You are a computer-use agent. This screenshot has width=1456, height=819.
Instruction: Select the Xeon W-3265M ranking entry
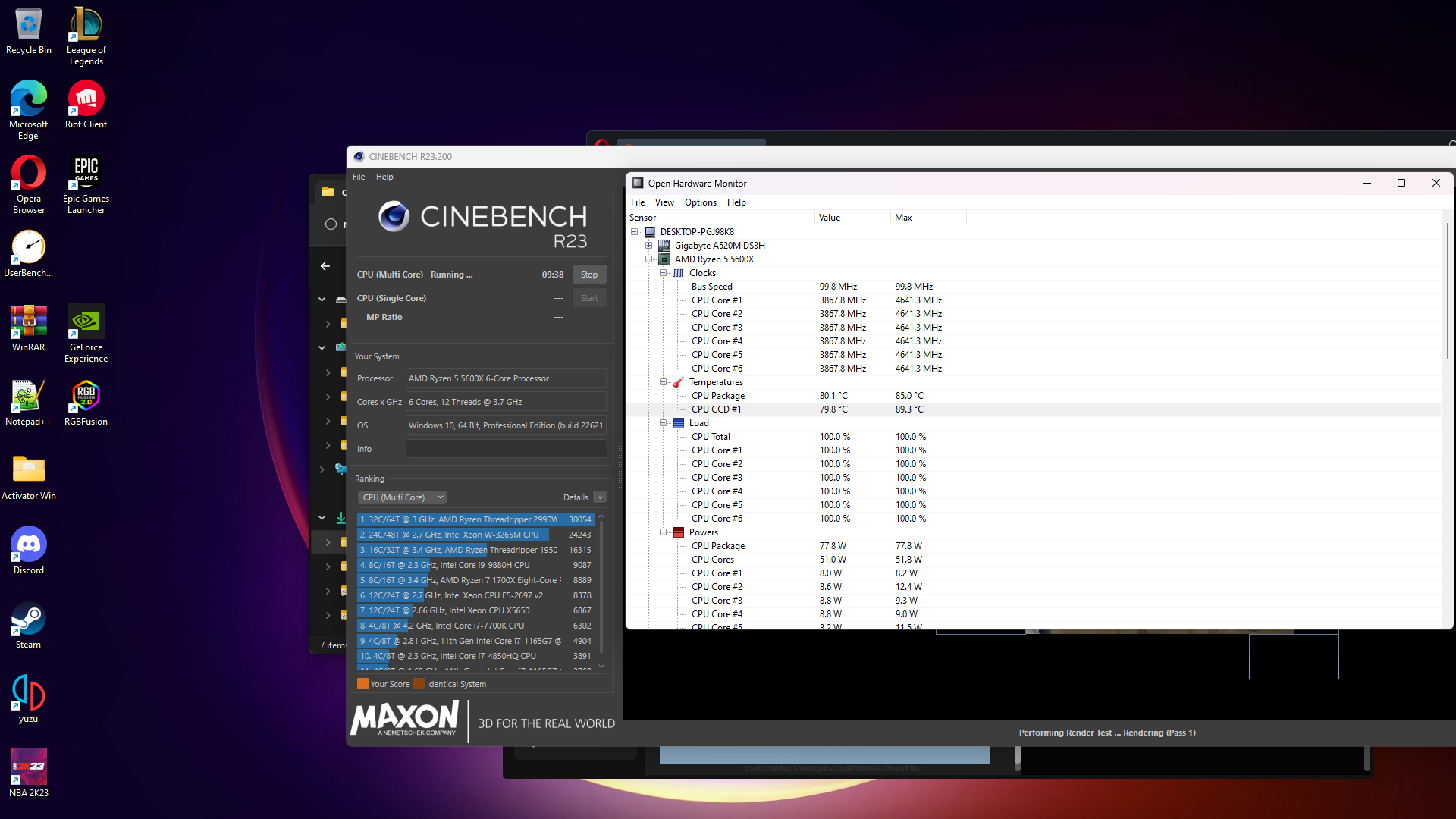click(475, 535)
